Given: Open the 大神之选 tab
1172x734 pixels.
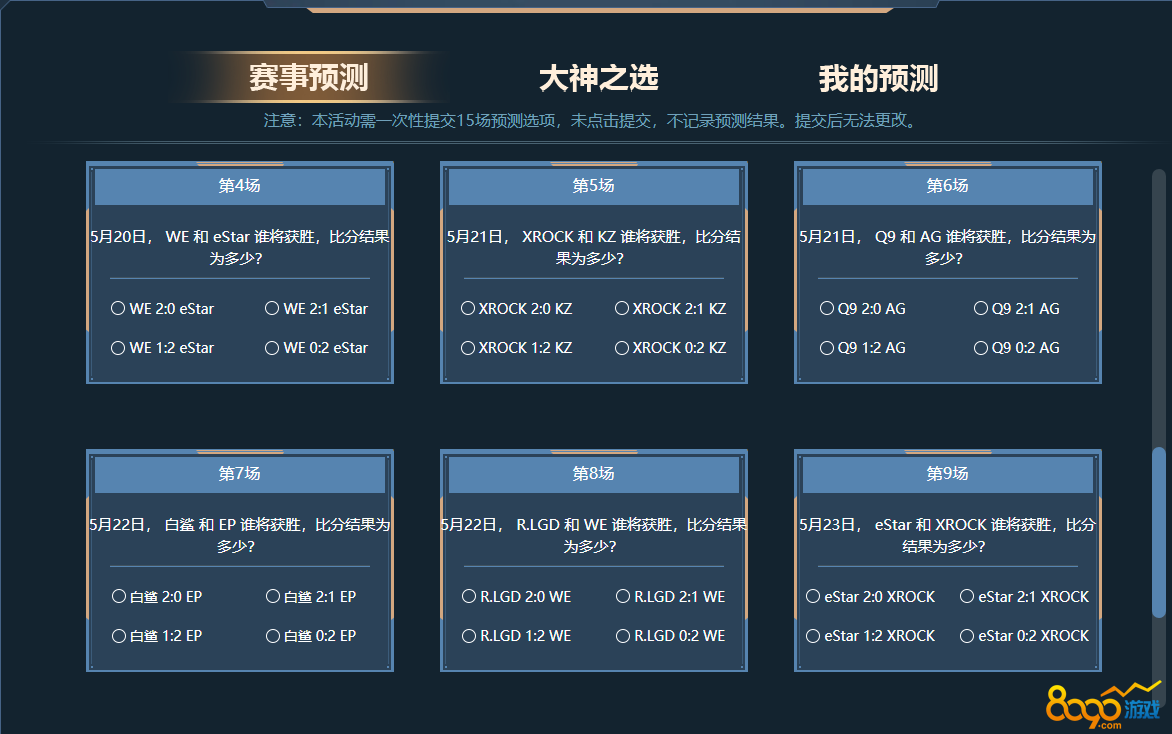Looking at the screenshot, I should tap(598, 78).
